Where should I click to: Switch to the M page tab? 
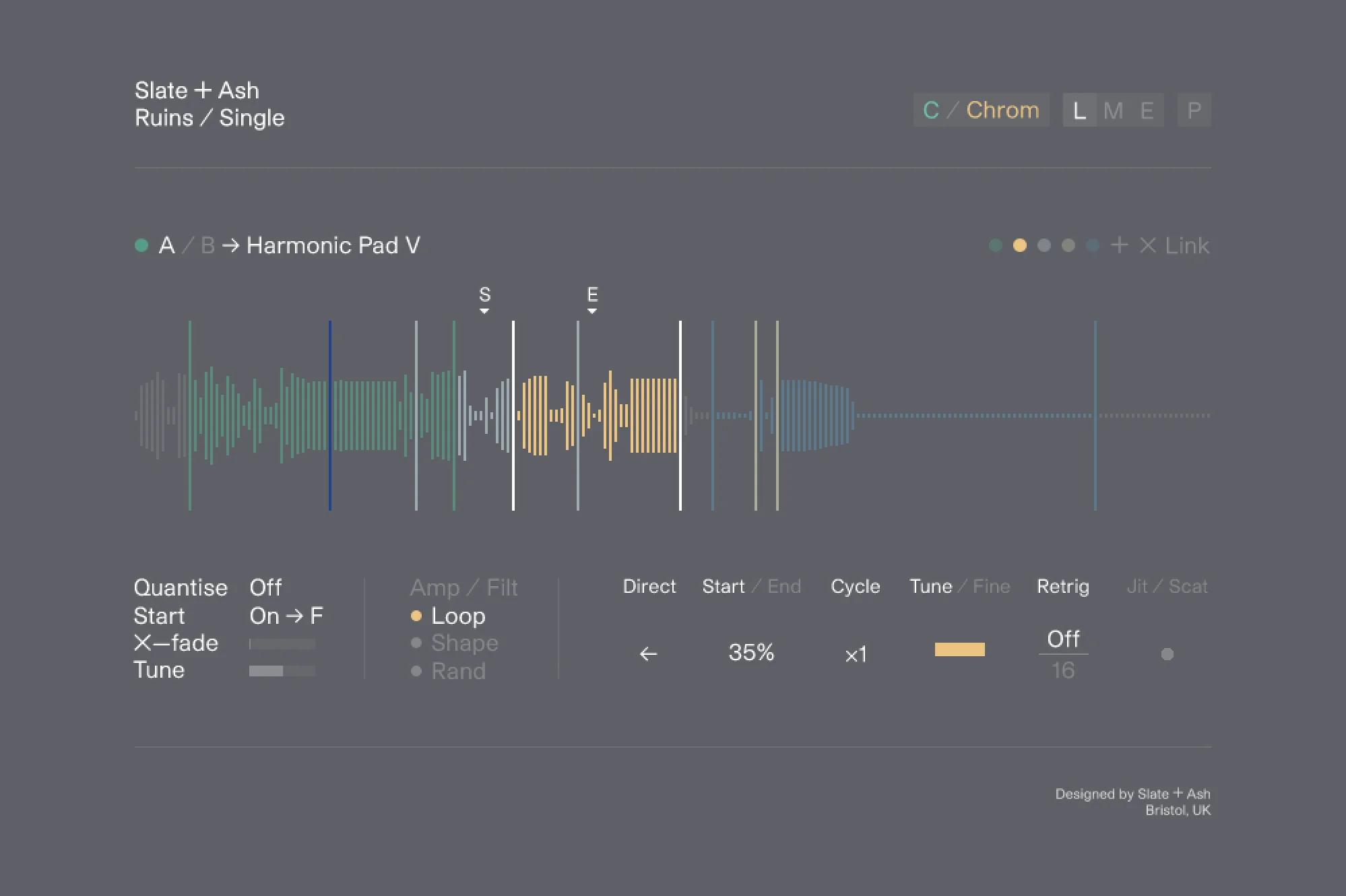(x=1113, y=110)
